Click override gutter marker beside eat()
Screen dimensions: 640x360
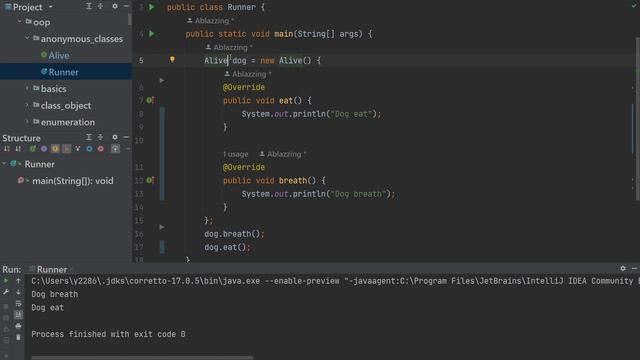click(x=150, y=100)
